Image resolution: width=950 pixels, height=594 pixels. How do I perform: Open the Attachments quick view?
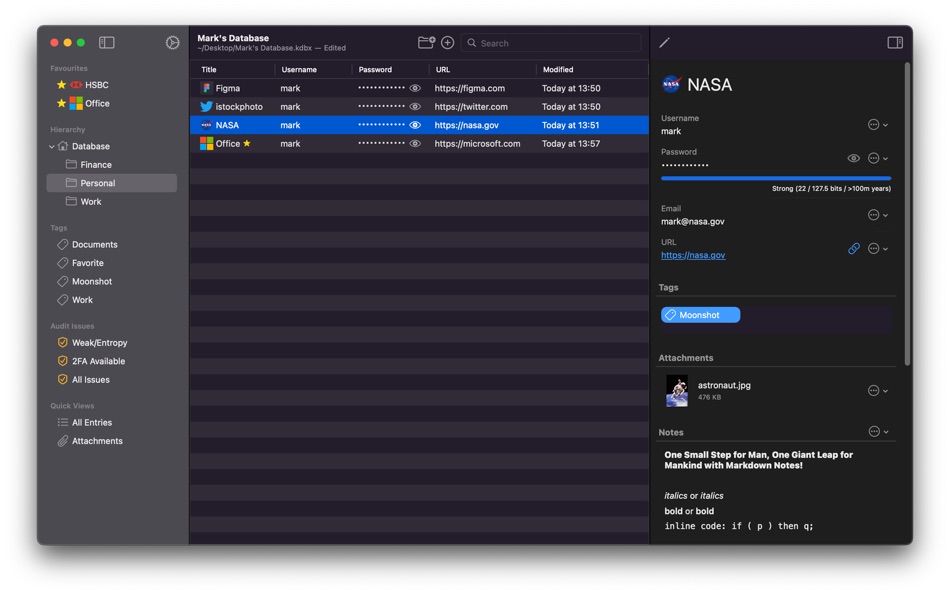pos(97,441)
